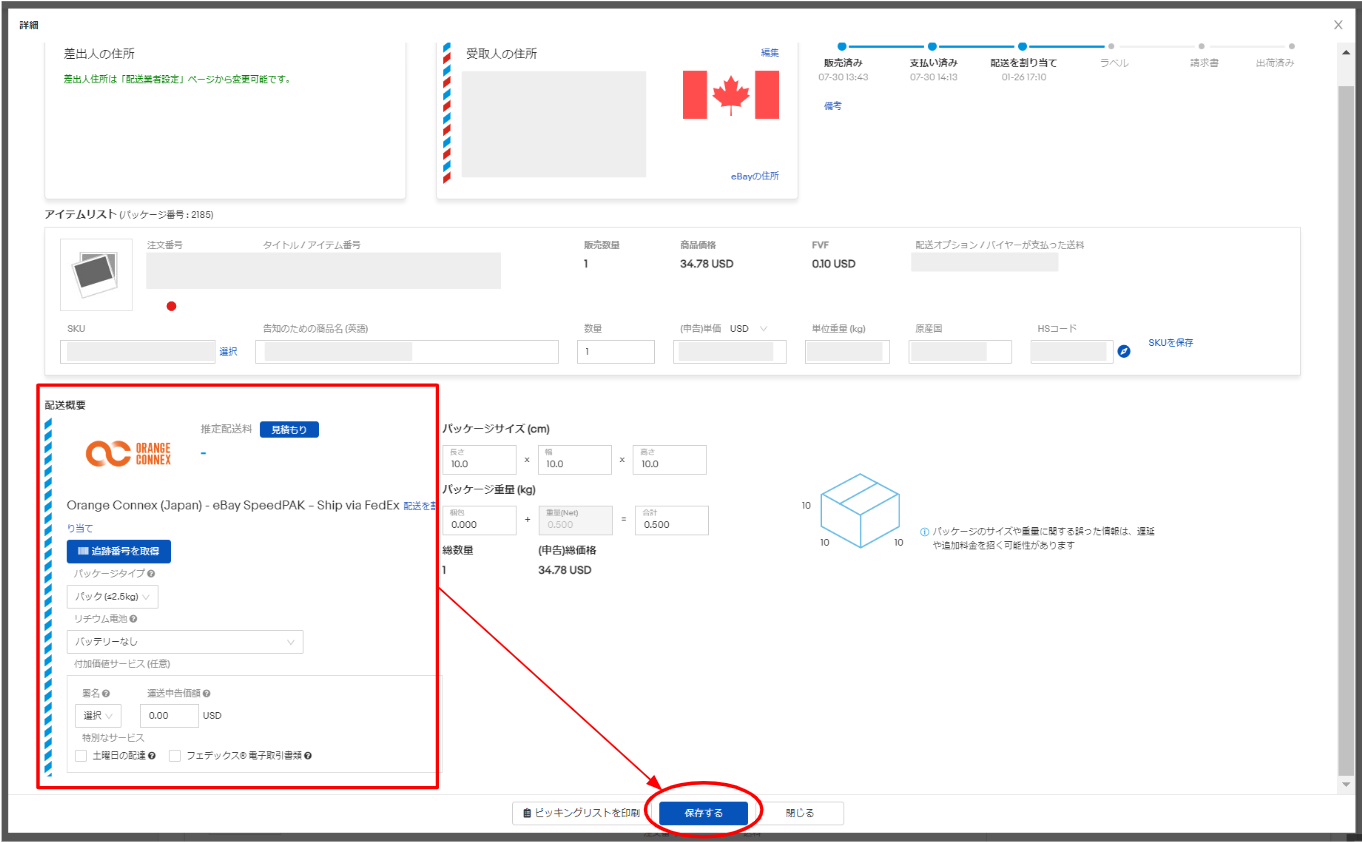Open the 署名 選択 dropdown
This screenshot has width=1362, height=842.
pyautogui.click(x=98, y=716)
